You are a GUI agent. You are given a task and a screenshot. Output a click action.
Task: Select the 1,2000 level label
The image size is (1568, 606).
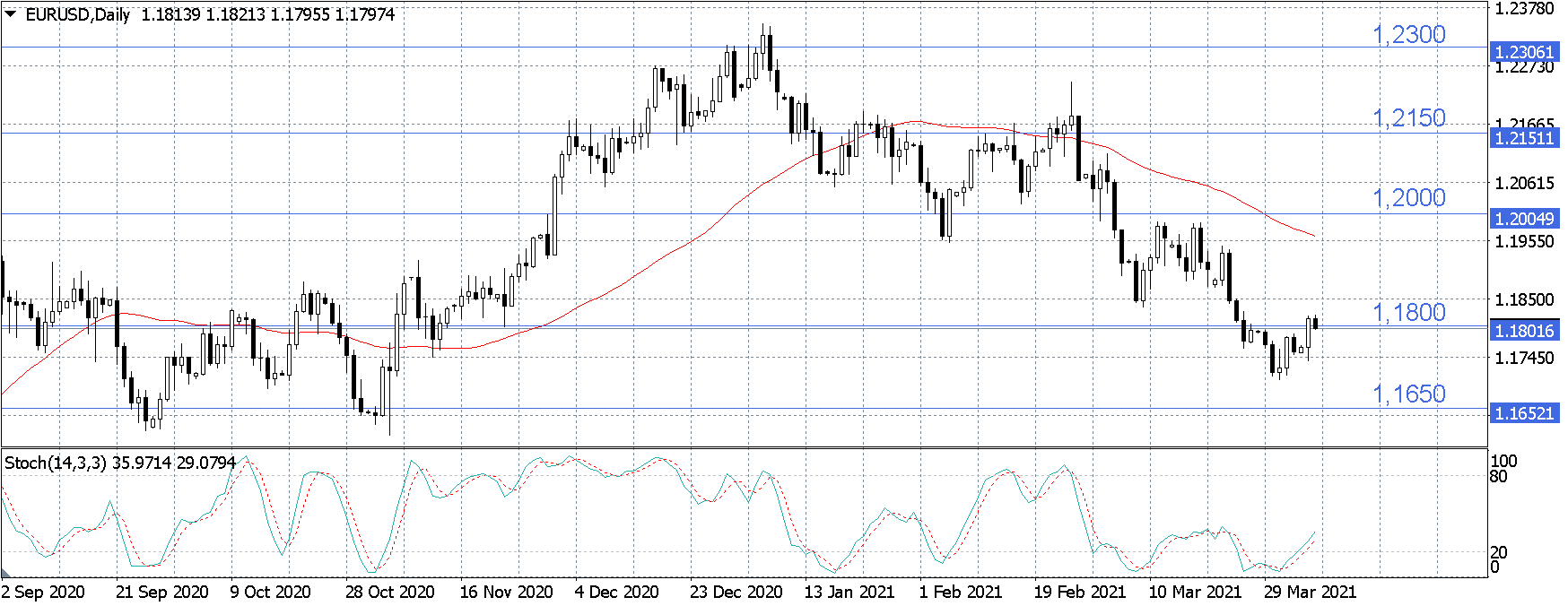click(1409, 198)
